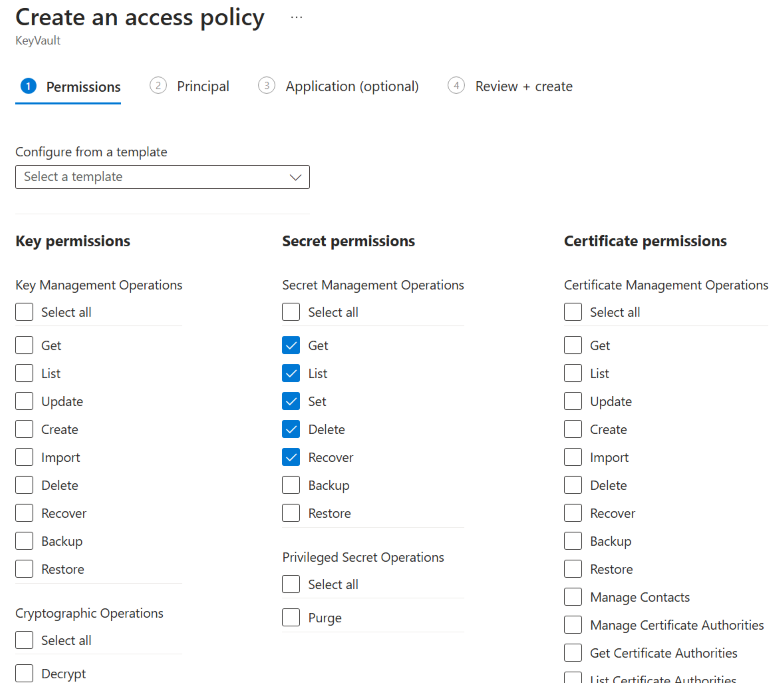Viewport: 769px width, 683px height.
Task: Click the template dropdown chevron arrow
Action: click(x=295, y=177)
